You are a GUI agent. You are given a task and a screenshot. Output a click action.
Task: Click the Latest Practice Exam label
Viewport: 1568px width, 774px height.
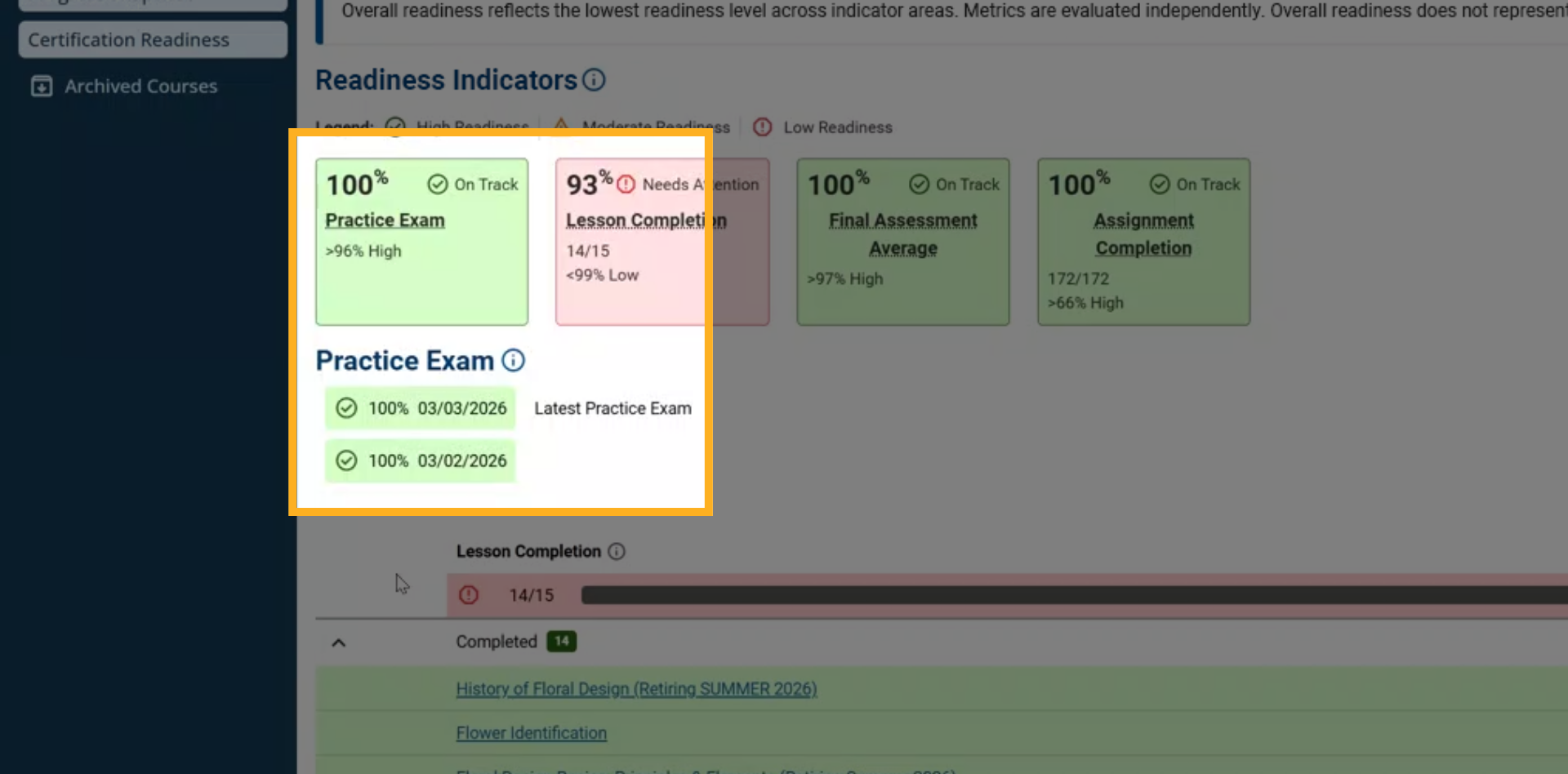point(612,408)
